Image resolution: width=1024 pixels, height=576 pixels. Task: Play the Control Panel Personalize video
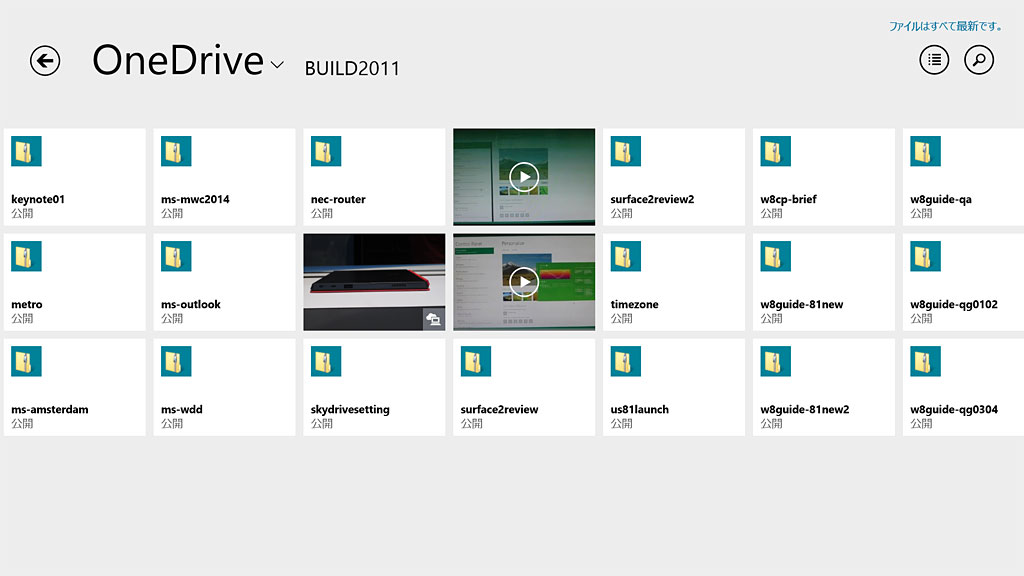click(523, 282)
